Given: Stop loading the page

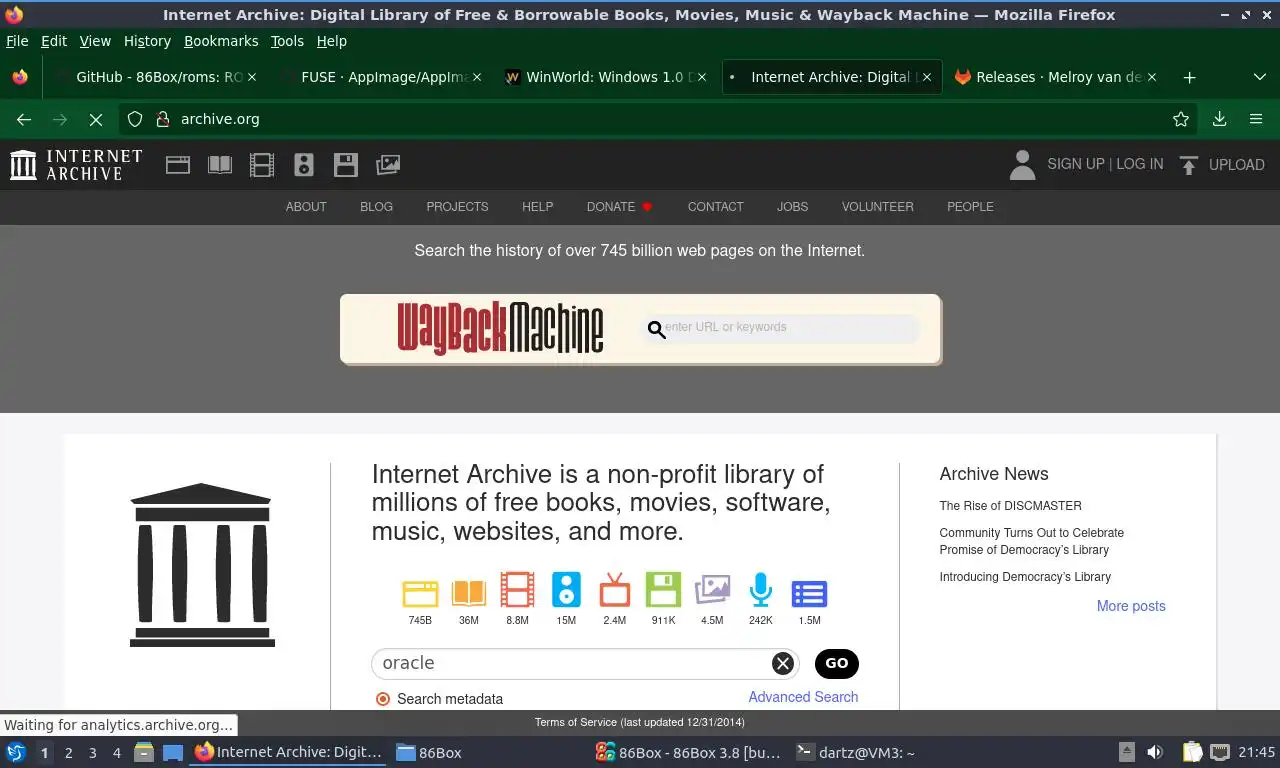Looking at the screenshot, I should pyautogui.click(x=96, y=119).
